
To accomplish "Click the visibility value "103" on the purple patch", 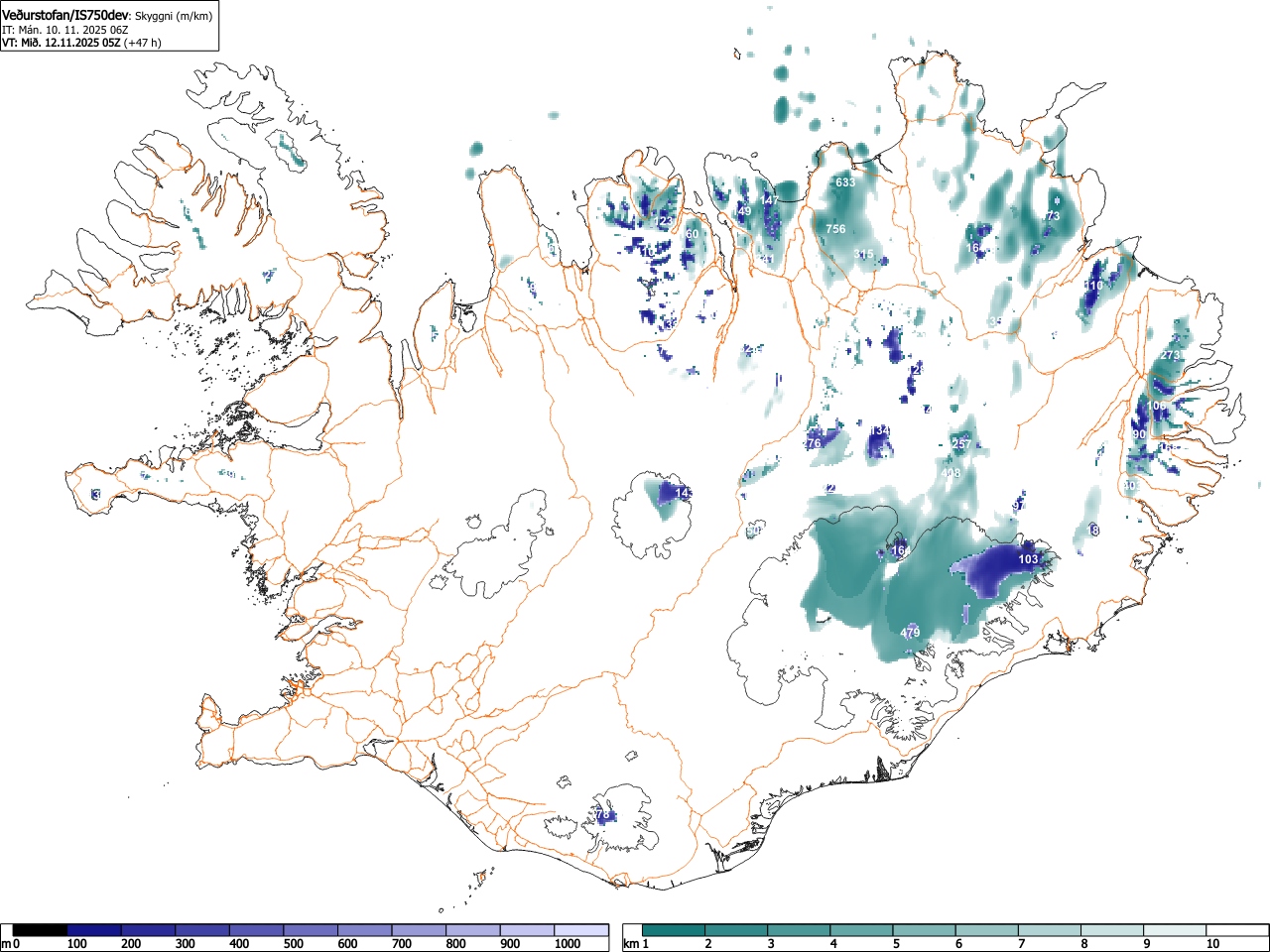I will tap(1029, 560).
